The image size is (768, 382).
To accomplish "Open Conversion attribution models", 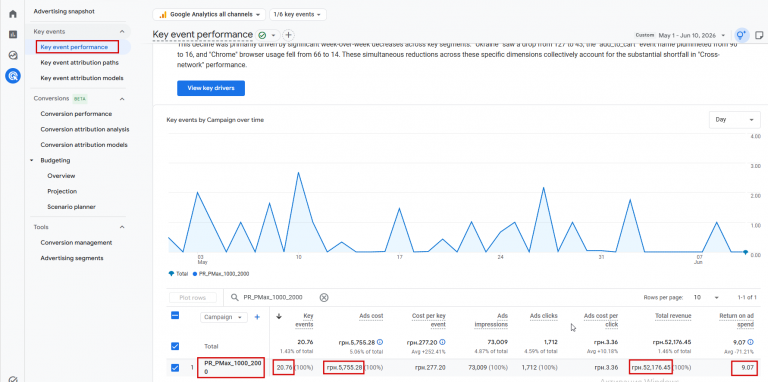I will (84, 145).
